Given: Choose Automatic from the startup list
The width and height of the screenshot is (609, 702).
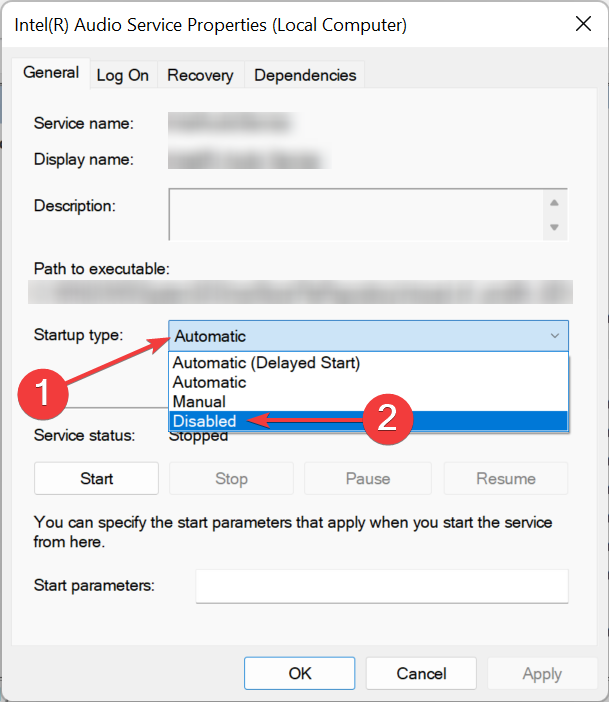Looking at the screenshot, I should 368,382.
